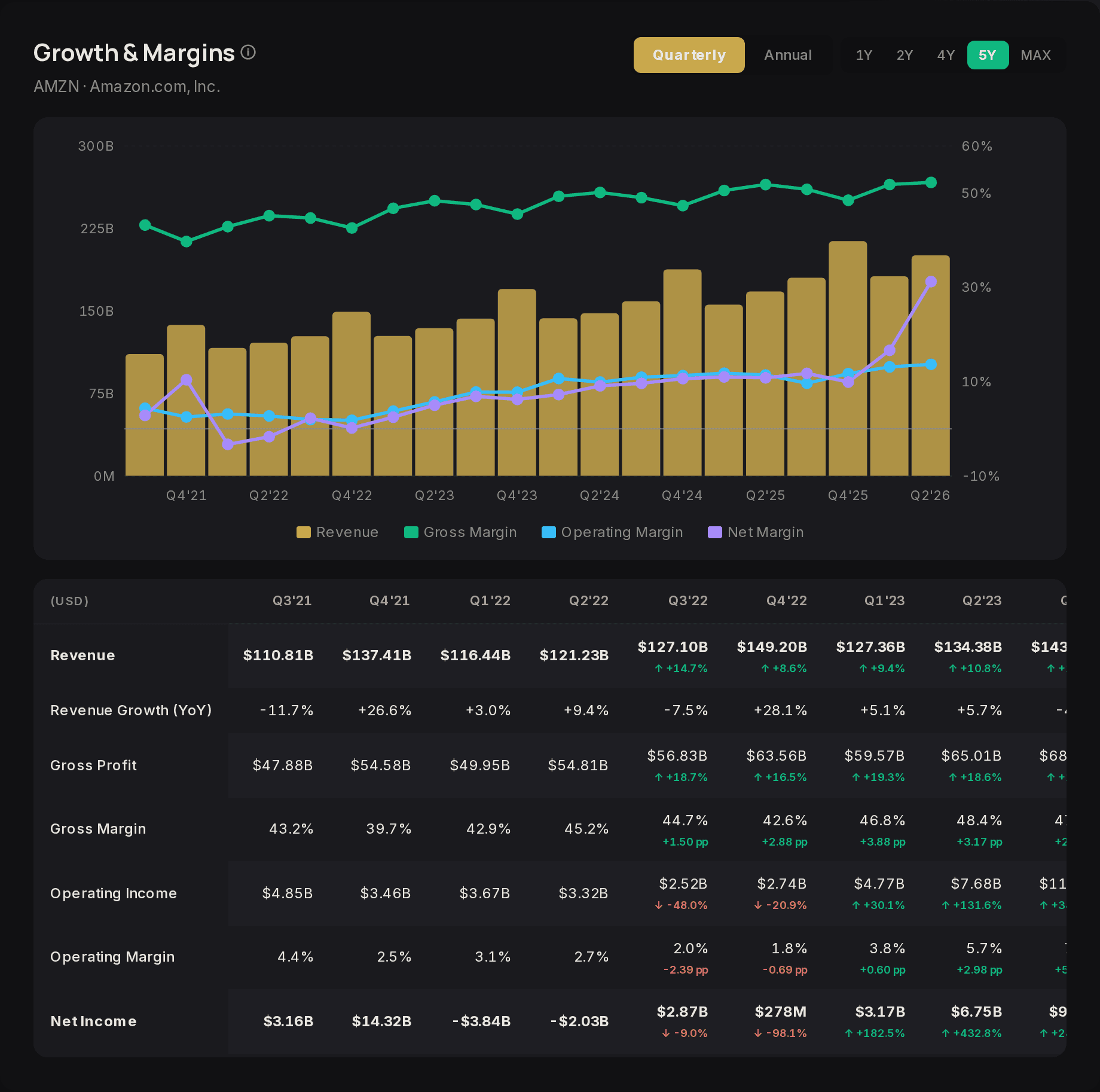Click the -$3.84B net income cell
The image size is (1100, 1092).
[481, 1021]
